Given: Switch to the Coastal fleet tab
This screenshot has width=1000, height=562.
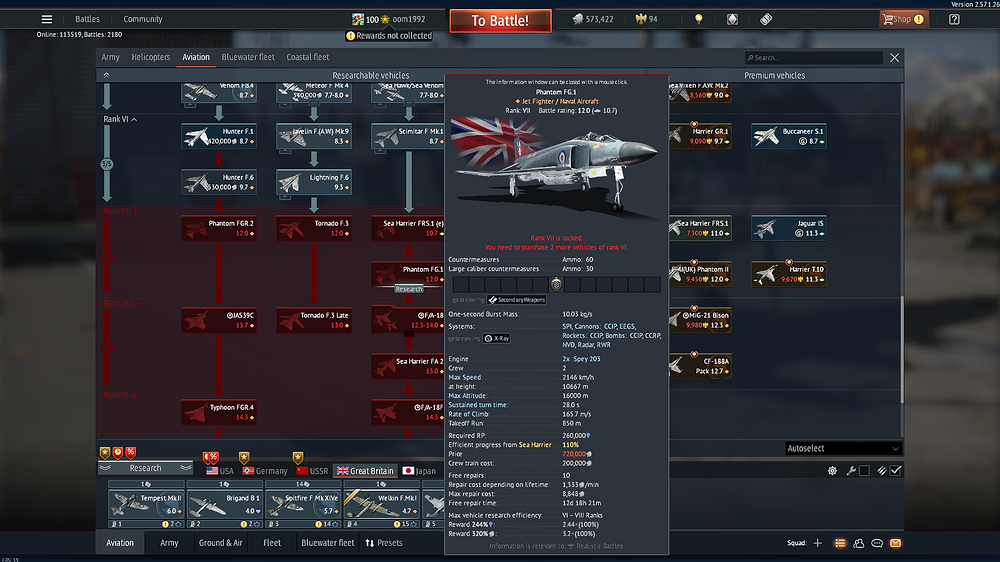Looking at the screenshot, I should point(307,57).
